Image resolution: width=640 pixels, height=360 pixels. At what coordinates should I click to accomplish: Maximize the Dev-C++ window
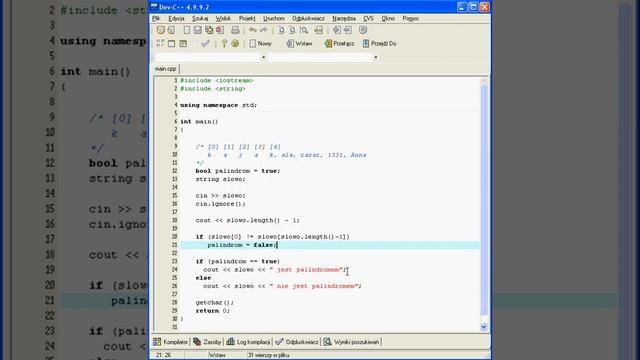473,7
